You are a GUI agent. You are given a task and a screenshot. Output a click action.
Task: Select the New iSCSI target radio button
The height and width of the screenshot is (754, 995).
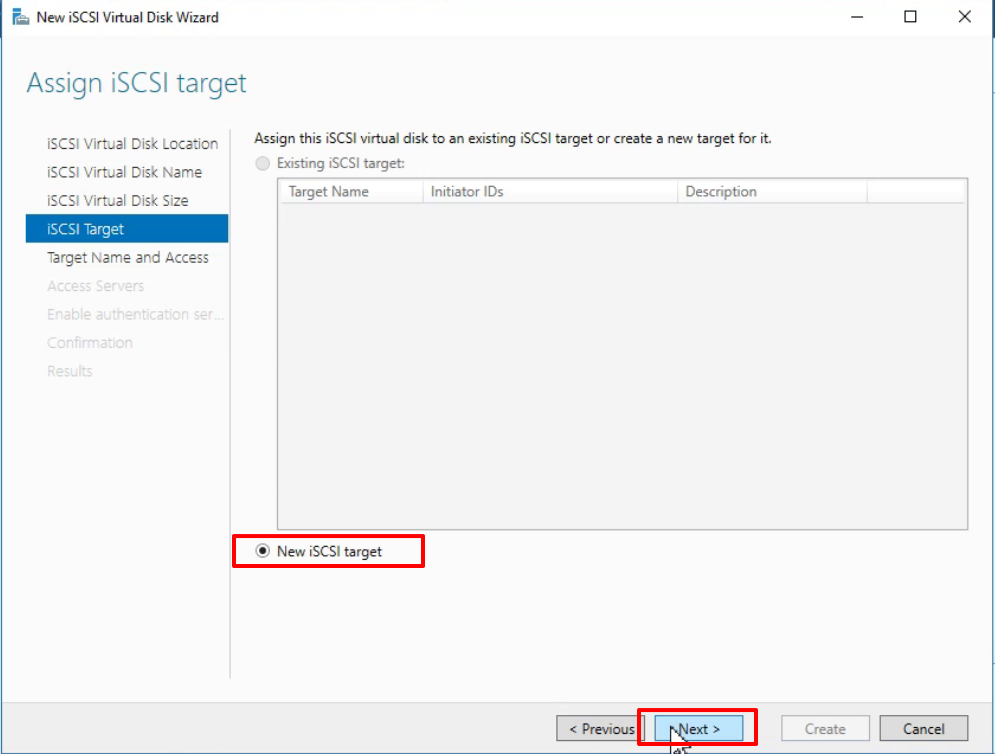(x=263, y=551)
